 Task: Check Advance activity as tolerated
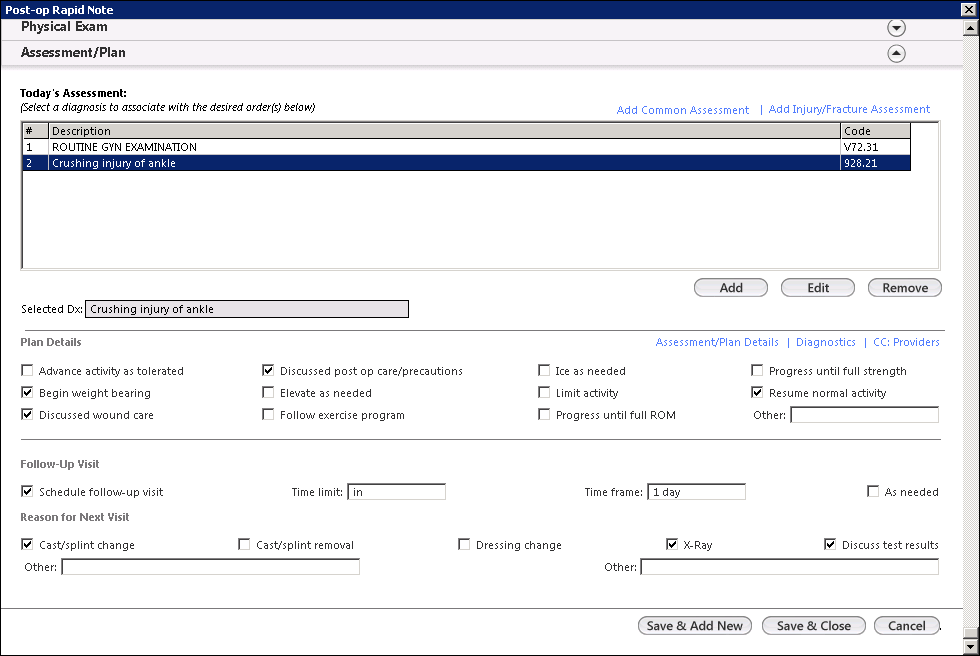(x=27, y=370)
